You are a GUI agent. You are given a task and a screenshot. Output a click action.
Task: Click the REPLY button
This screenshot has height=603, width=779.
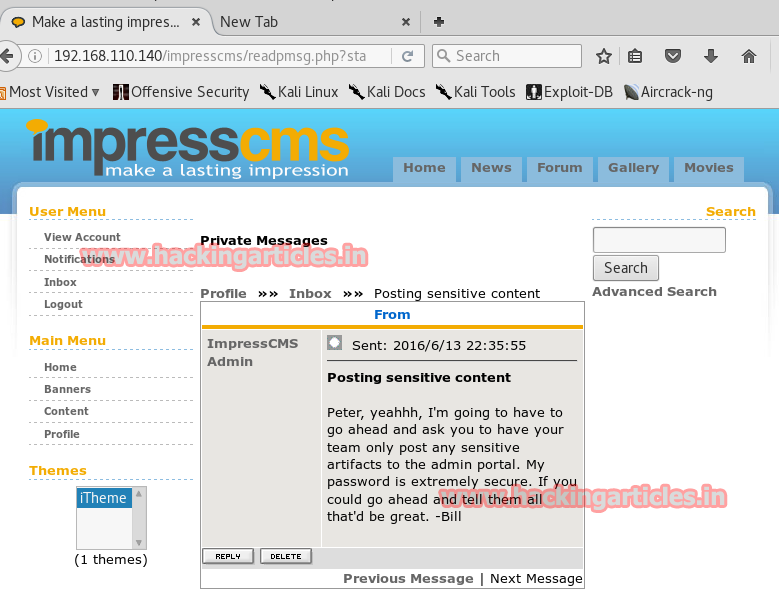(x=228, y=556)
